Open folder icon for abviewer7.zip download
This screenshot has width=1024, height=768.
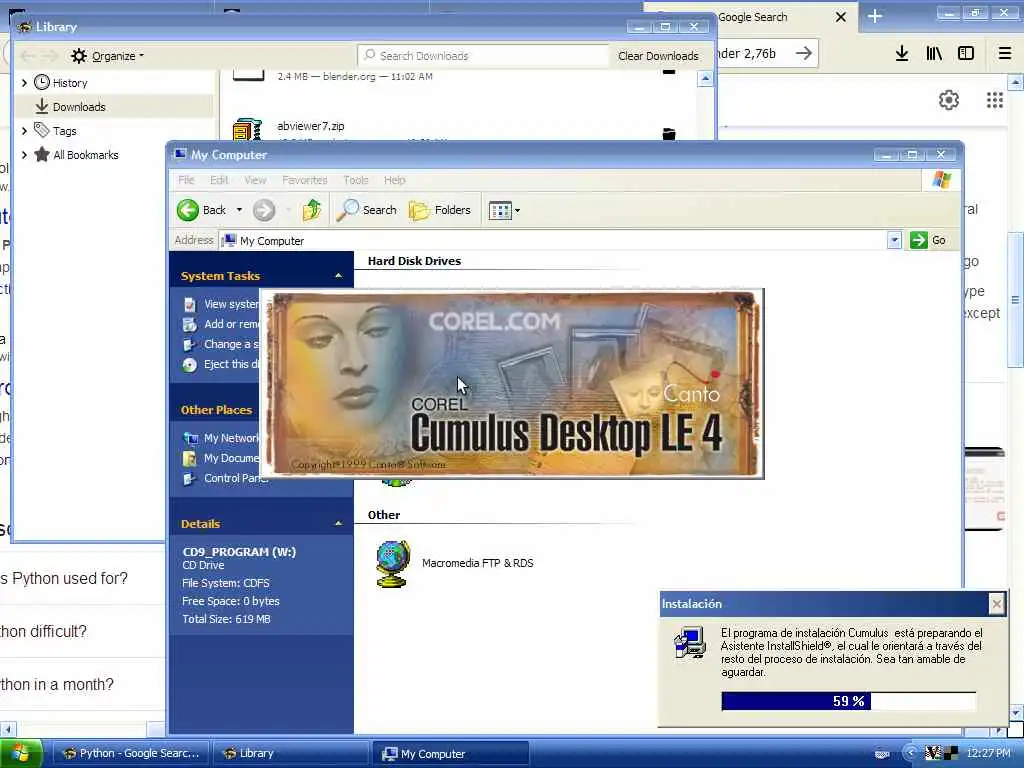click(669, 134)
